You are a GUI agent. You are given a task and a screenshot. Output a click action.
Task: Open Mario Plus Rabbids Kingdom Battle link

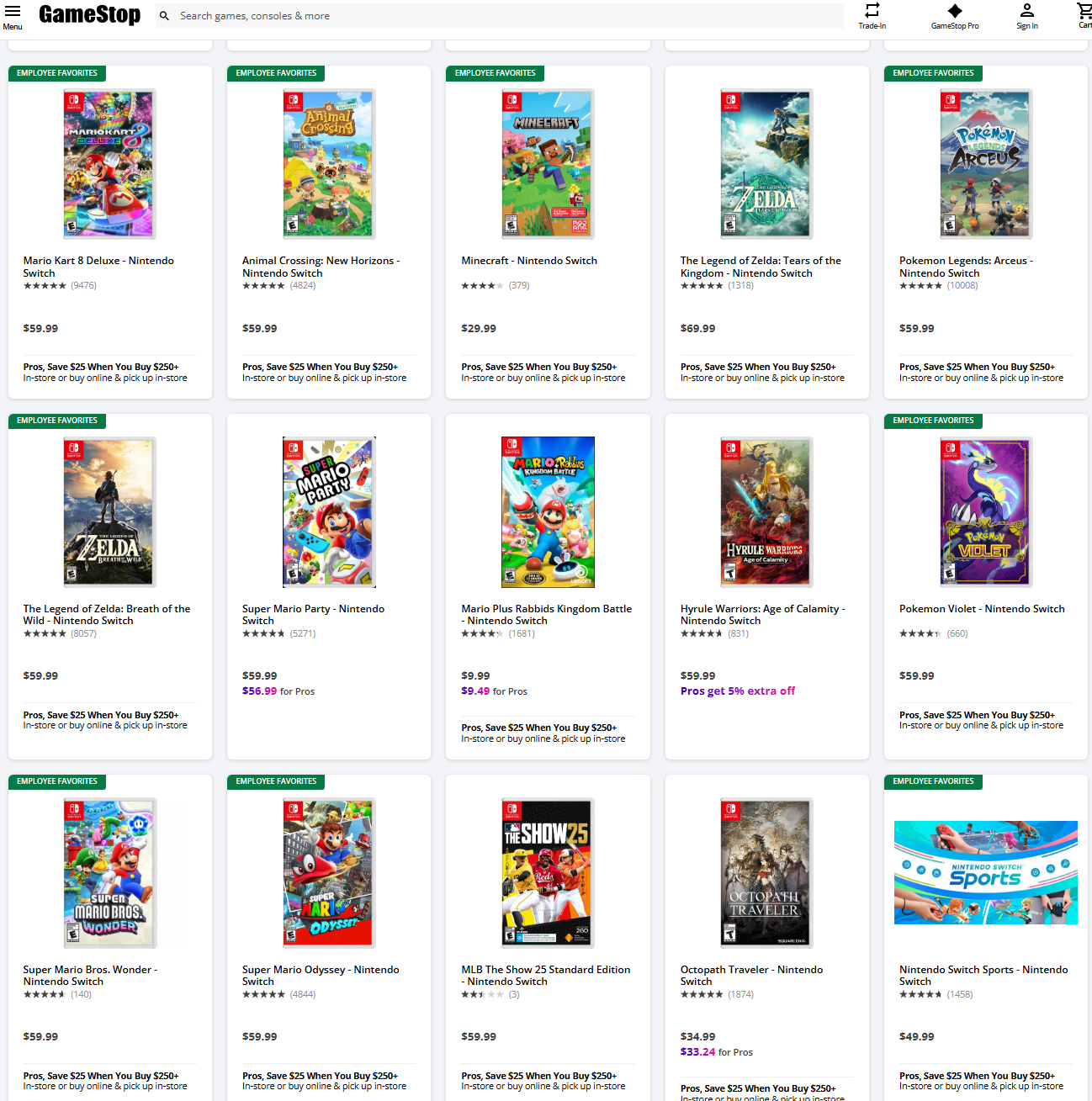546,614
